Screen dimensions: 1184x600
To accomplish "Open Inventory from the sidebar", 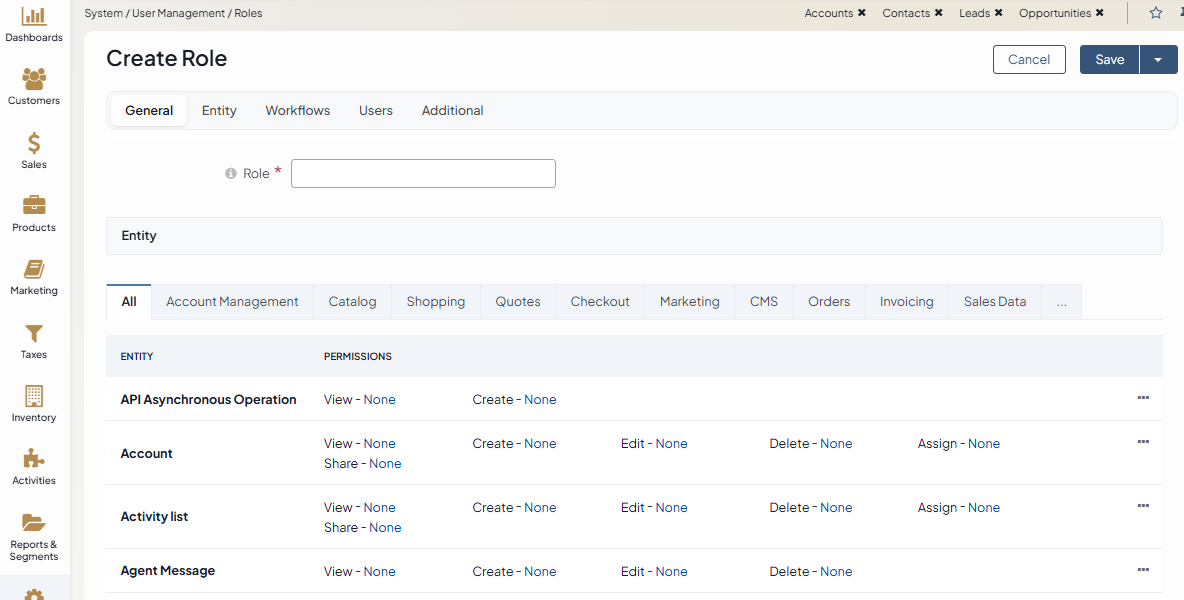I will (x=34, y=397).
